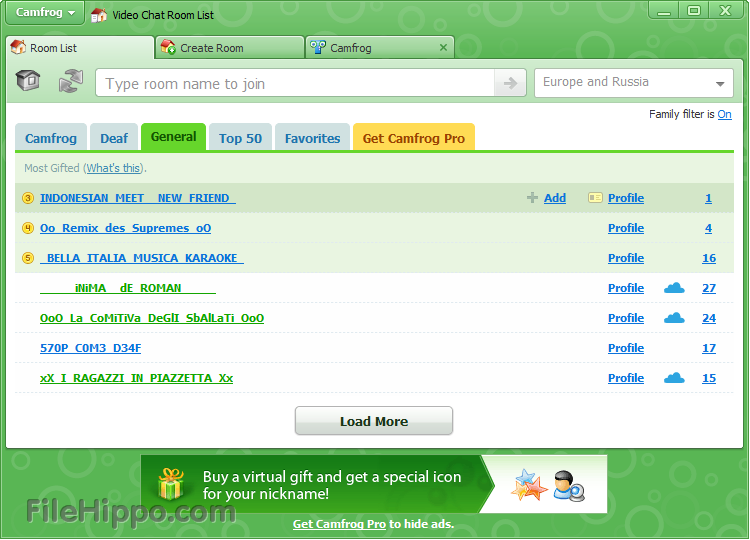
Task: Click the Load More button
Action: point(373,421)
